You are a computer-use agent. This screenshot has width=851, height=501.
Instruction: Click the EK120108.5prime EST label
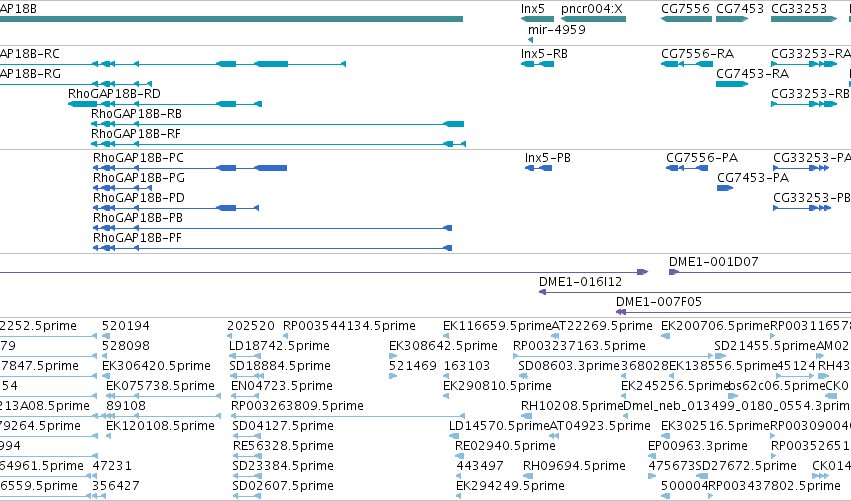[160, 427]
